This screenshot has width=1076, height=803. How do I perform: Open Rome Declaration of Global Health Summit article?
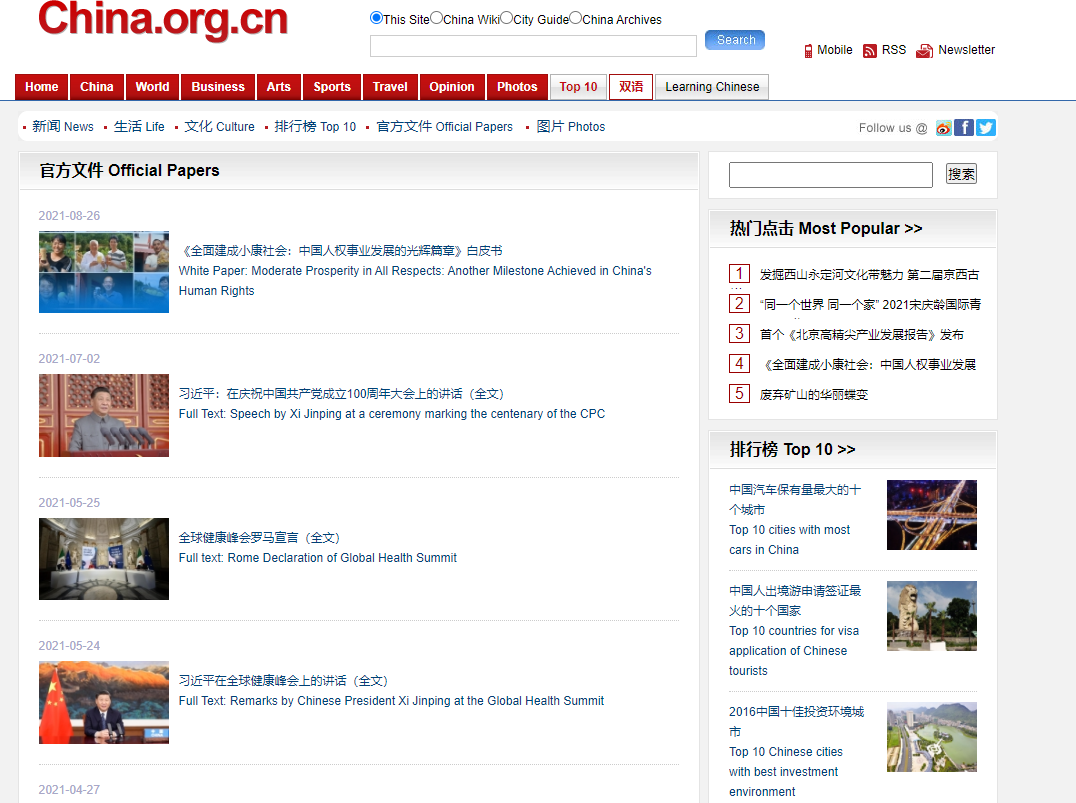[318, 558]
